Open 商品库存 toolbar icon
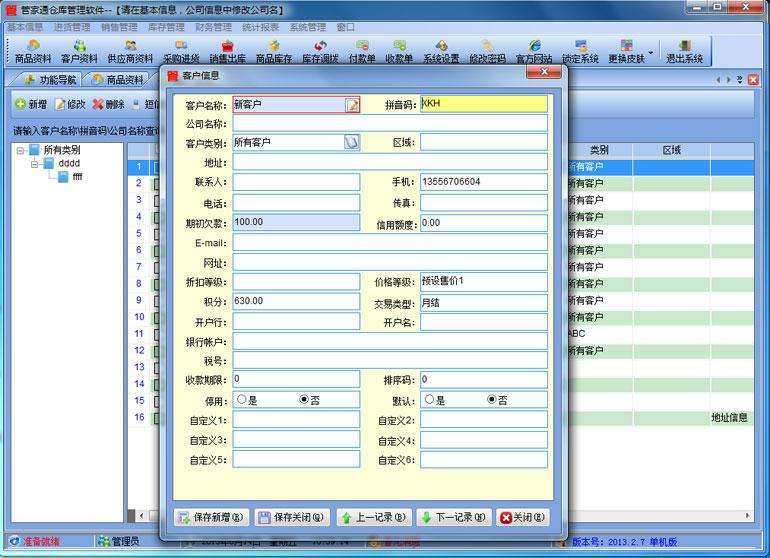 (x=274, y=52)
